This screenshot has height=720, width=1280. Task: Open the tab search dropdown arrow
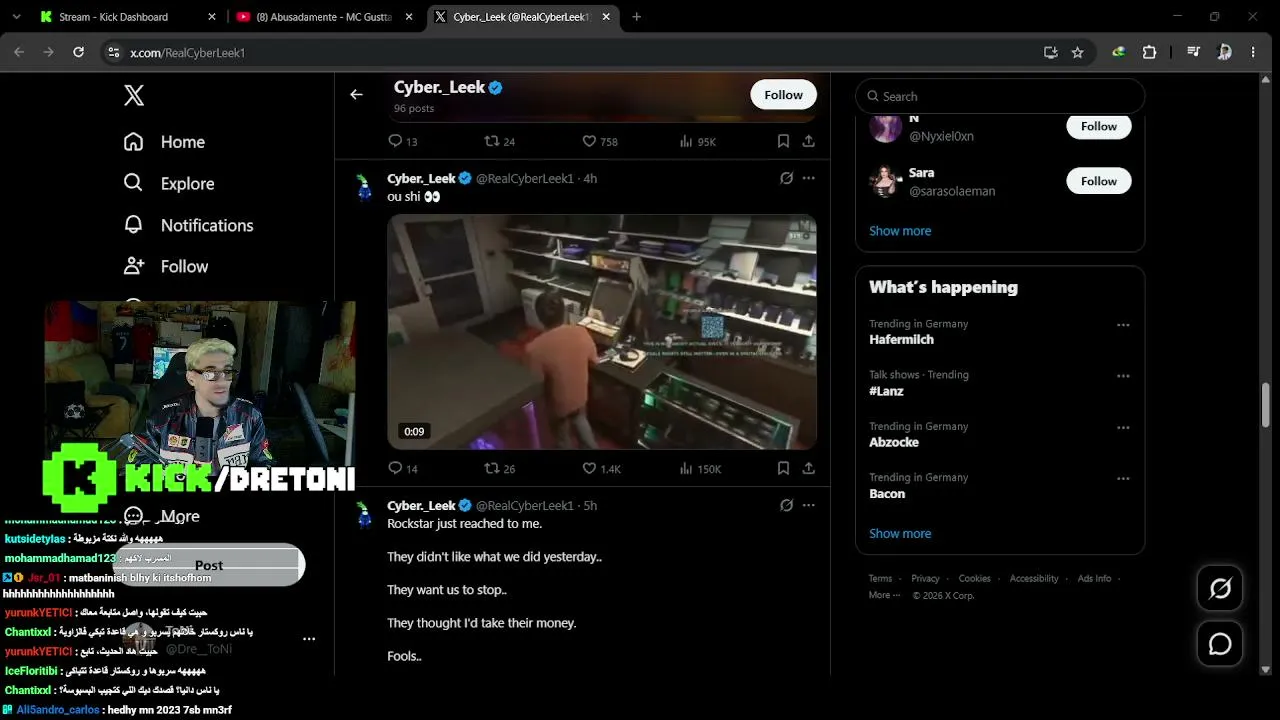tap(16, 17)
